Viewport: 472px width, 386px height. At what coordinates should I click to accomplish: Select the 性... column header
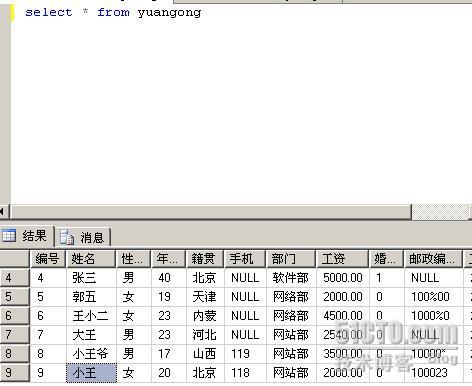pyautogui.click(x=133, y=259)
